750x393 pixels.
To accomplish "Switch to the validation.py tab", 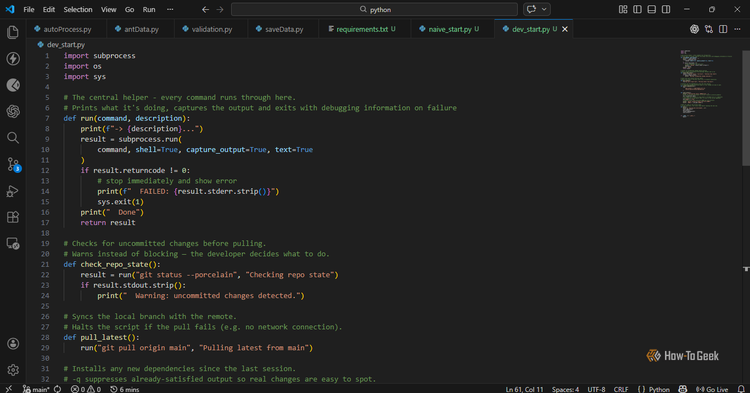I will coord(211,29).
